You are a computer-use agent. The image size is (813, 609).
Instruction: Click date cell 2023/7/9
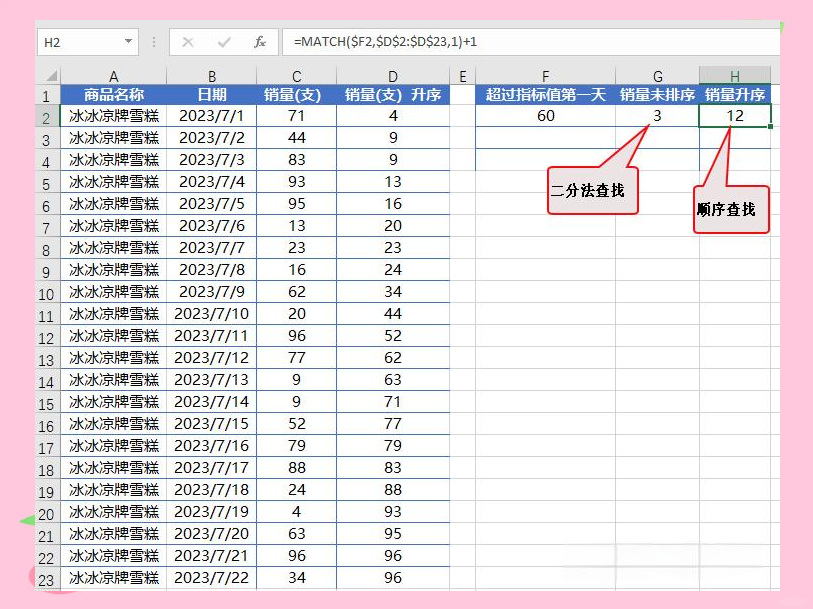click(212, 292)
